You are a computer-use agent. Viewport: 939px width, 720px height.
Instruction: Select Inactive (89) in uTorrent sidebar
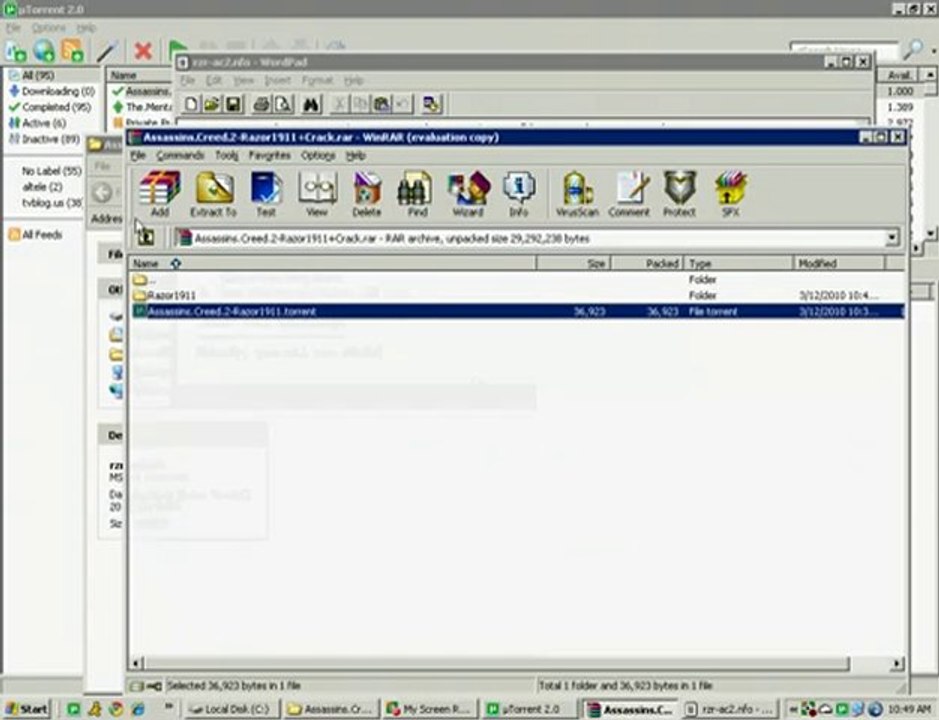click(x=45, y=139)
